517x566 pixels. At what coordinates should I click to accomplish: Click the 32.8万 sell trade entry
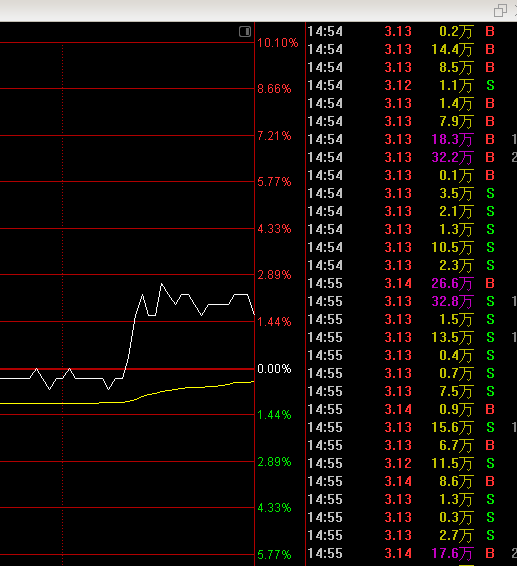point(412,301)
